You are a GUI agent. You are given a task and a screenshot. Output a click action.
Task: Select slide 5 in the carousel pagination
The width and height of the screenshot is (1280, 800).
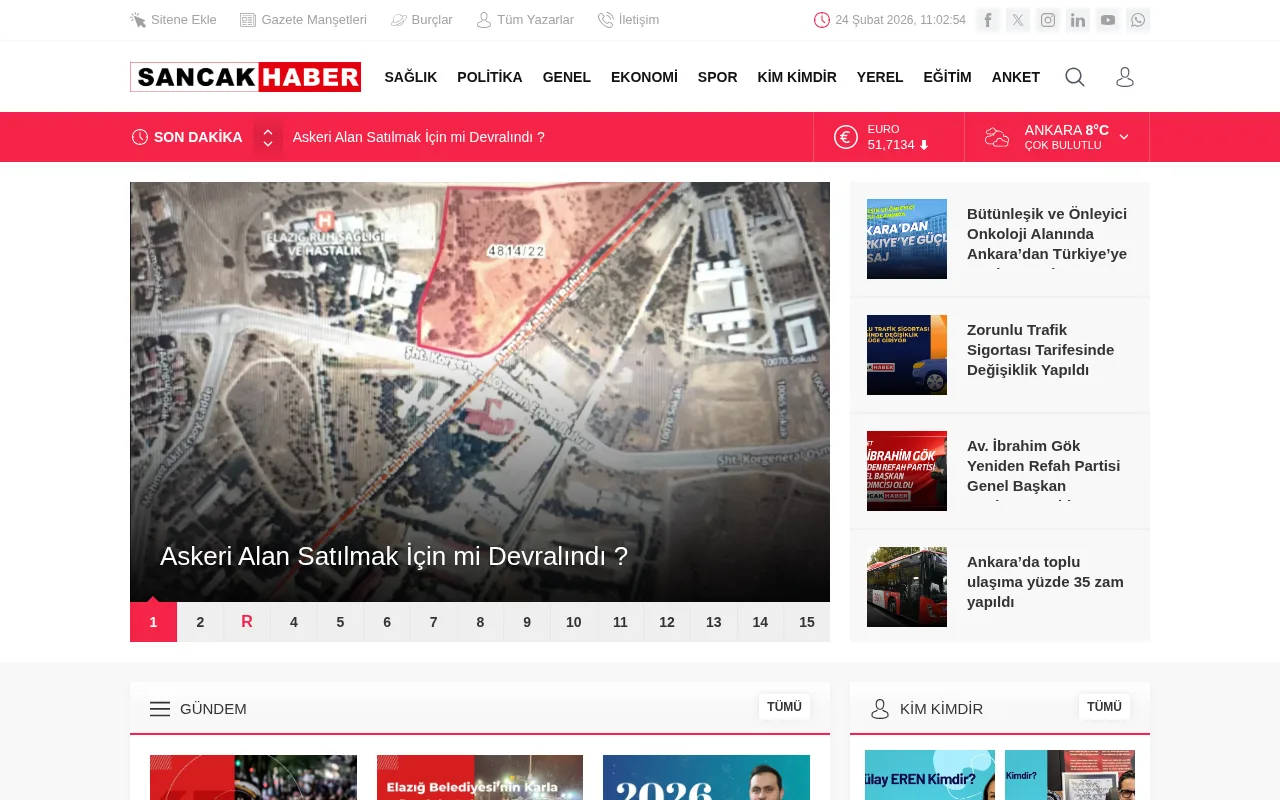tap(340, 622)
